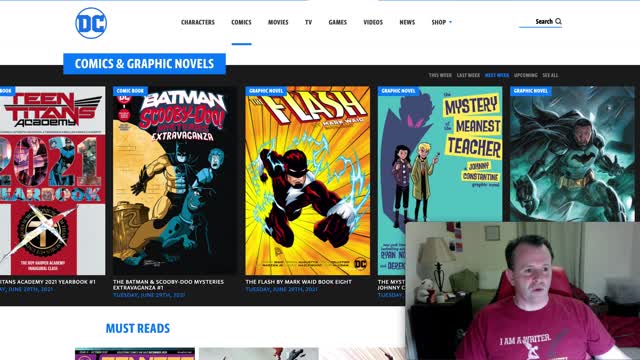Click the See All link
This screenshot has height=360, width=640.
[550, 76]
